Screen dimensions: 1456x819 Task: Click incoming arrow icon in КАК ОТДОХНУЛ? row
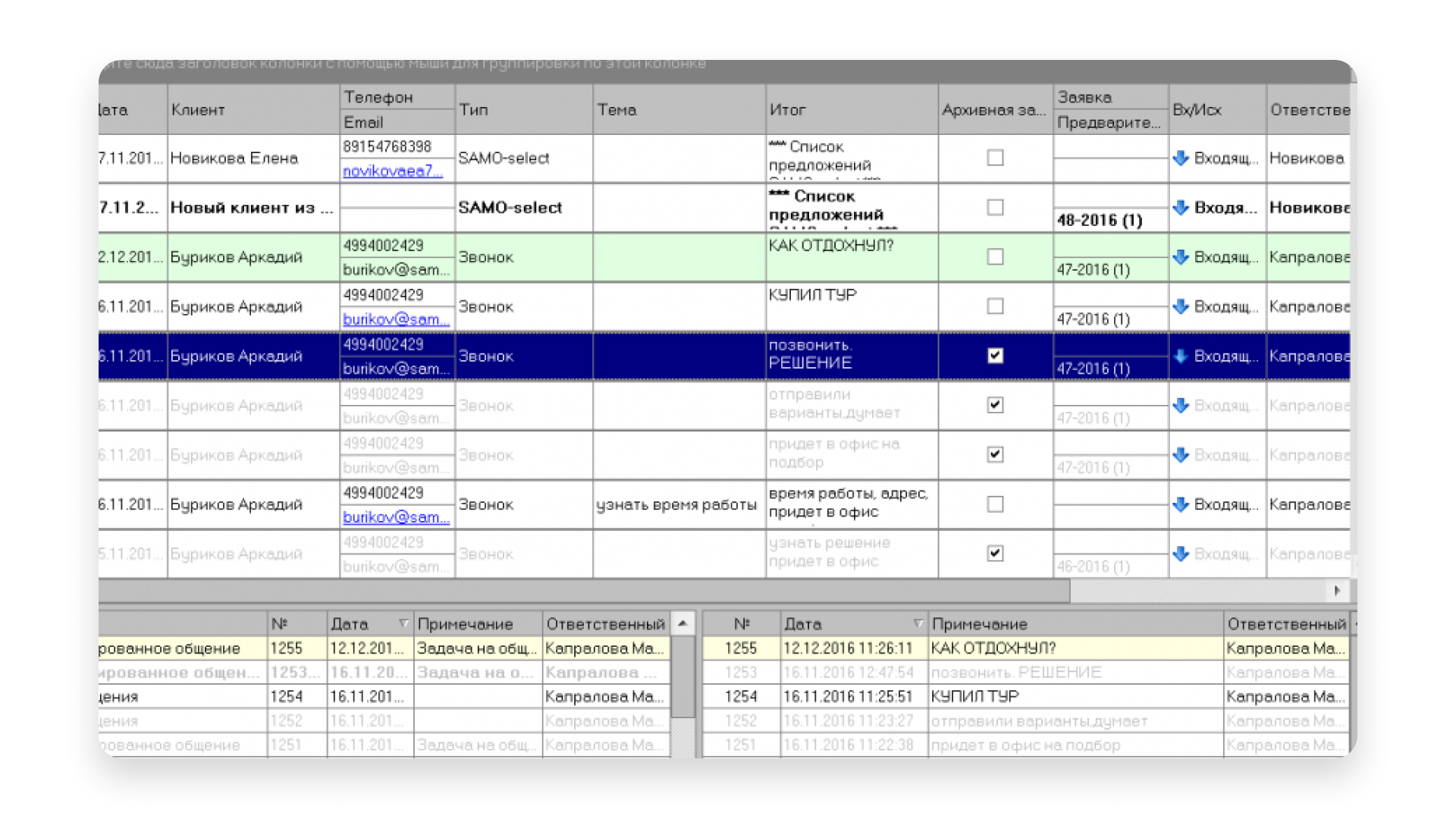(1181, 257)
